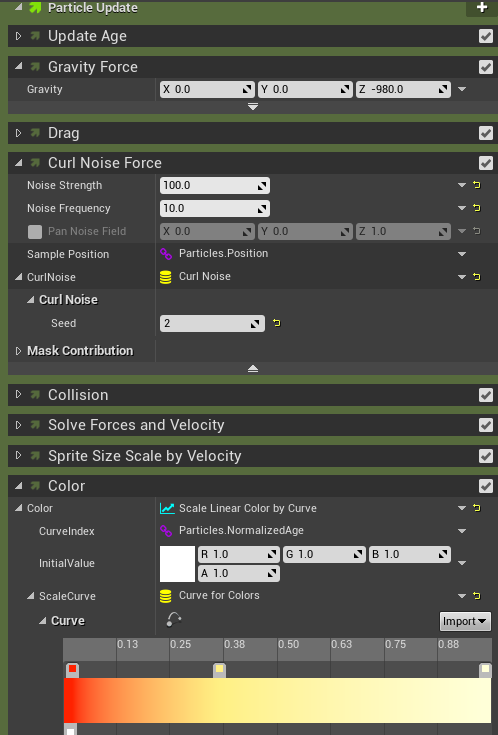Click the curve templates icon beside Curve
Screen dimensions: 498x735
point(174,620)
